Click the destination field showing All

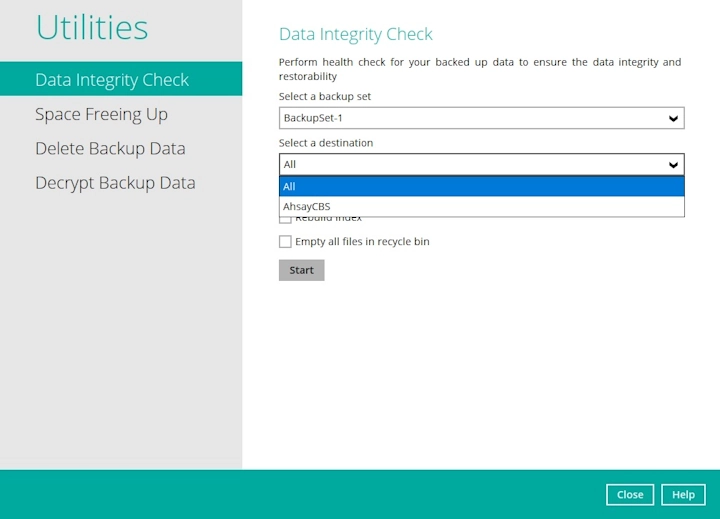pyautogui.click(x=470, y=165)
